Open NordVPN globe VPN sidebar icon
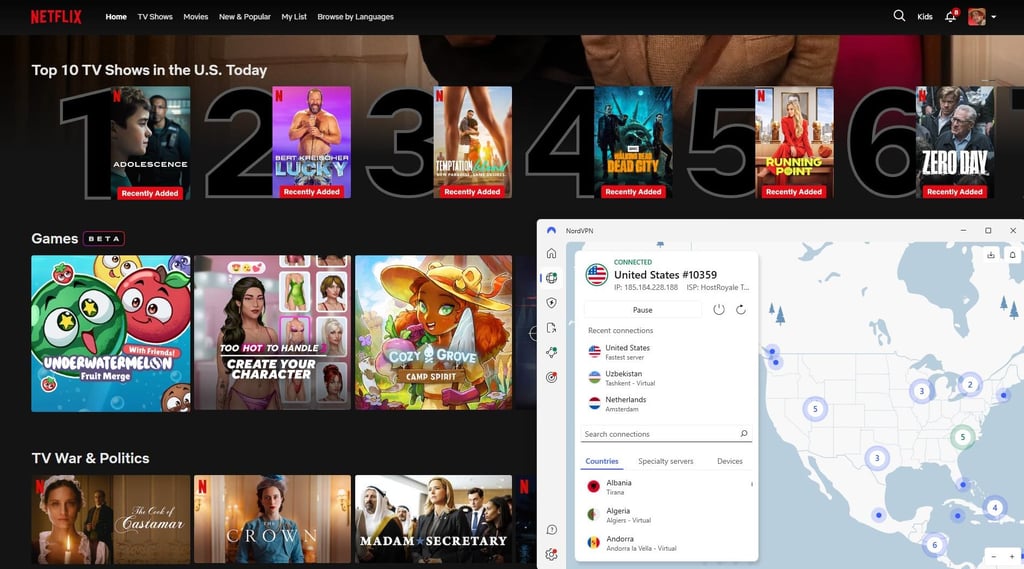This screenshot has height=569, width=1024. [551, 278]
